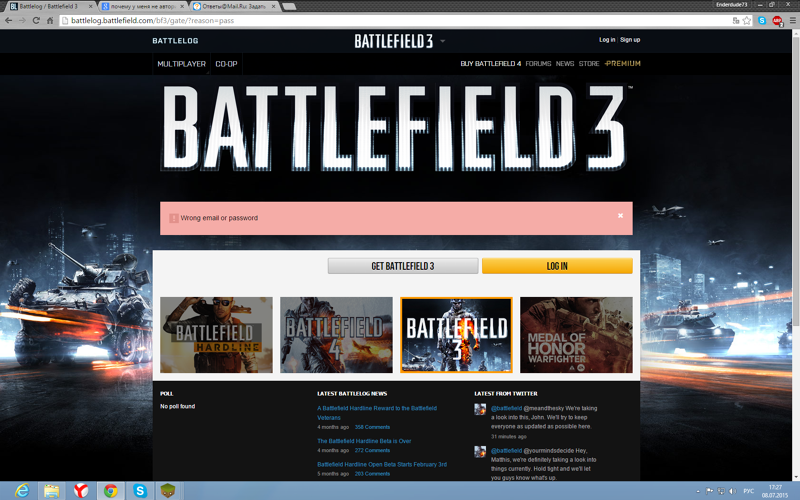Open The Battlefield Hardline Beta is Over article
Screen dimensions: 800x500
(364, 441)
